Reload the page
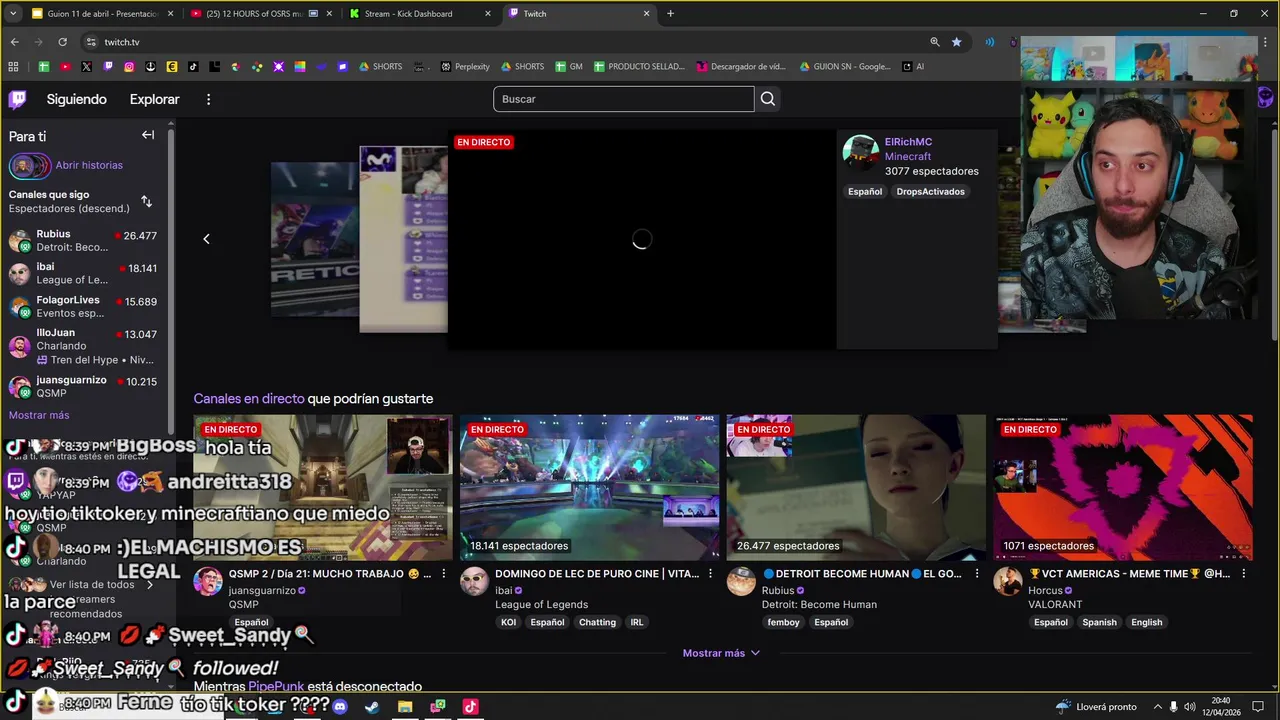This screenshot has width=1280, height=720. tap(62, 42)
